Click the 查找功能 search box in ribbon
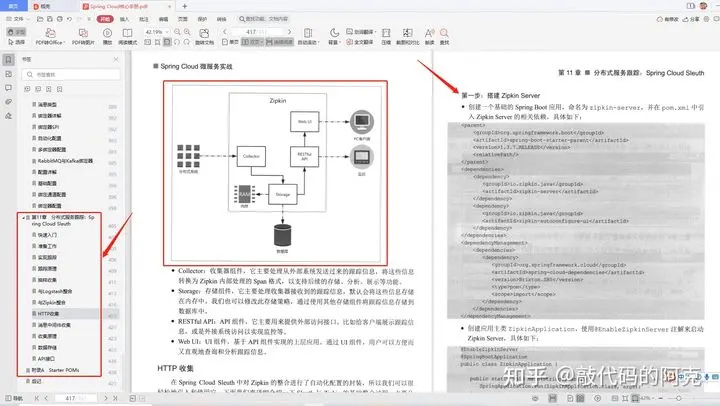Screen dimensions: 720x406 coord(264,19)
